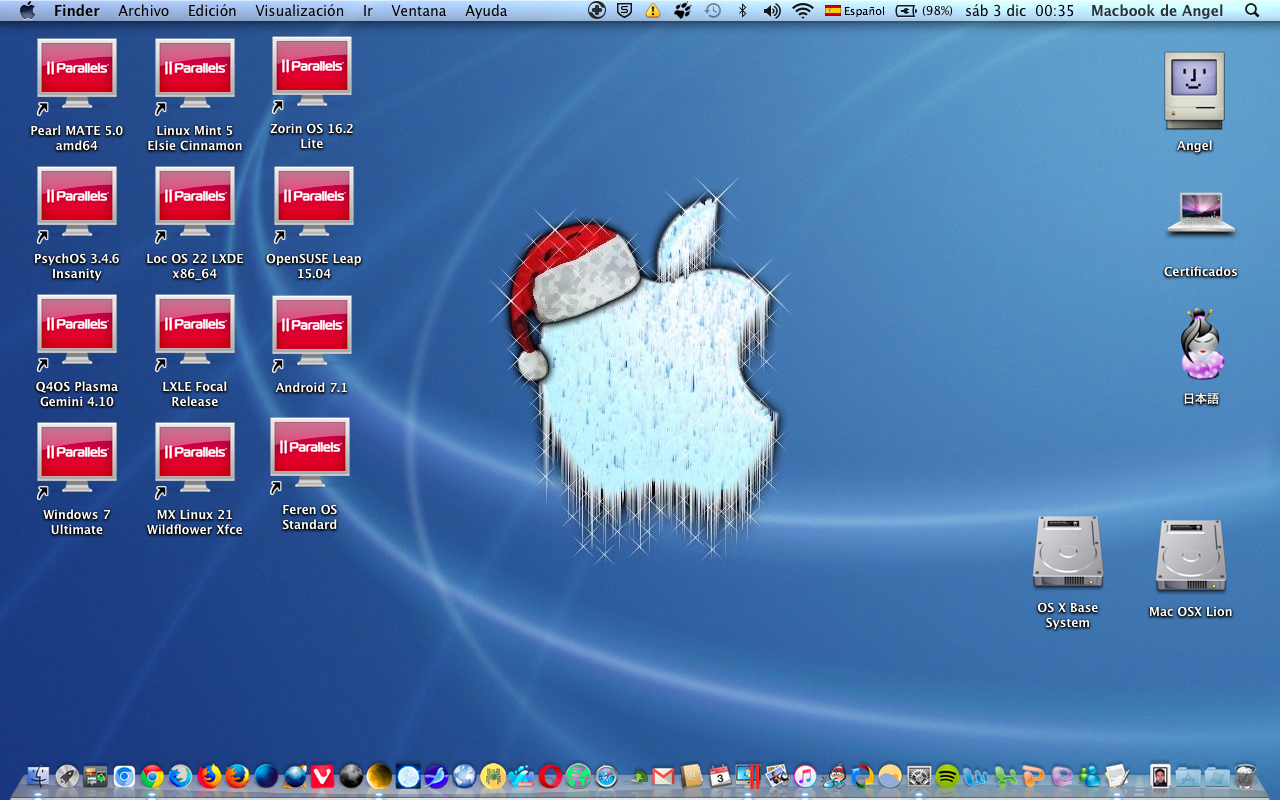1280x800 pixels.
Task: Open Microsoft Excel in the dock
Action: pos(1004,776)
